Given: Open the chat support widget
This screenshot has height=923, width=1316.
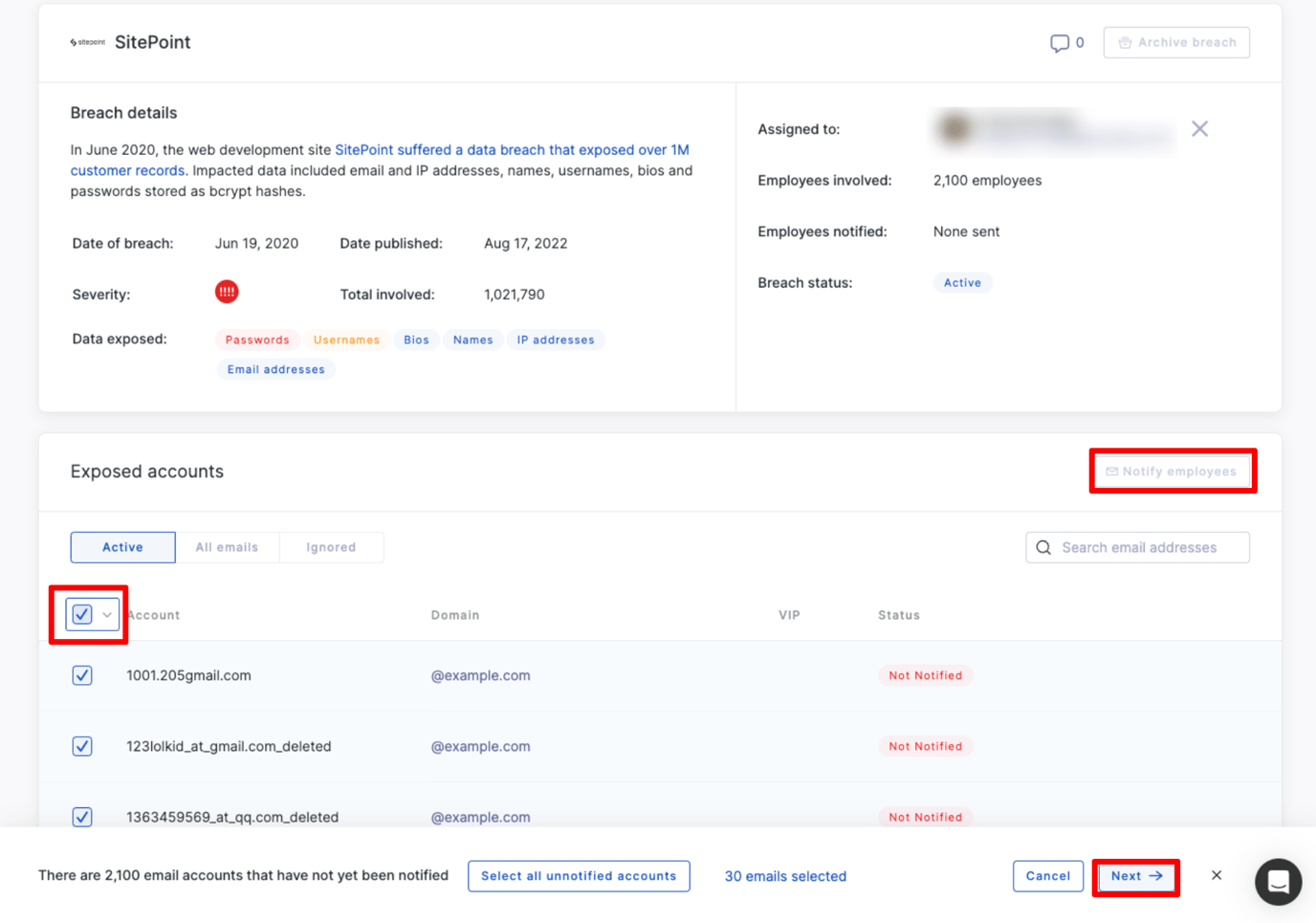Looking at the screenshot, I should 1278,881.
